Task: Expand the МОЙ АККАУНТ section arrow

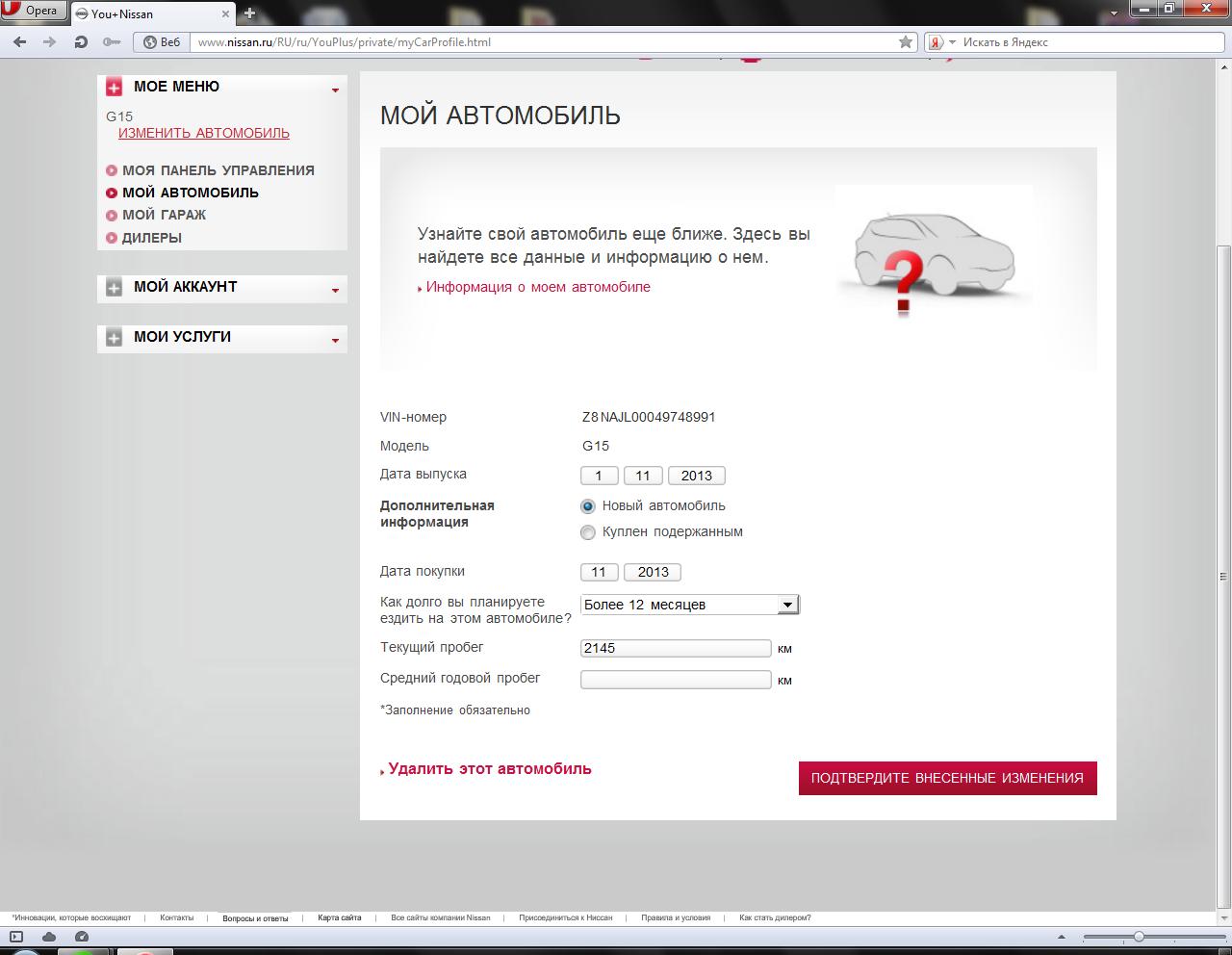Action: tap(335, 290)
